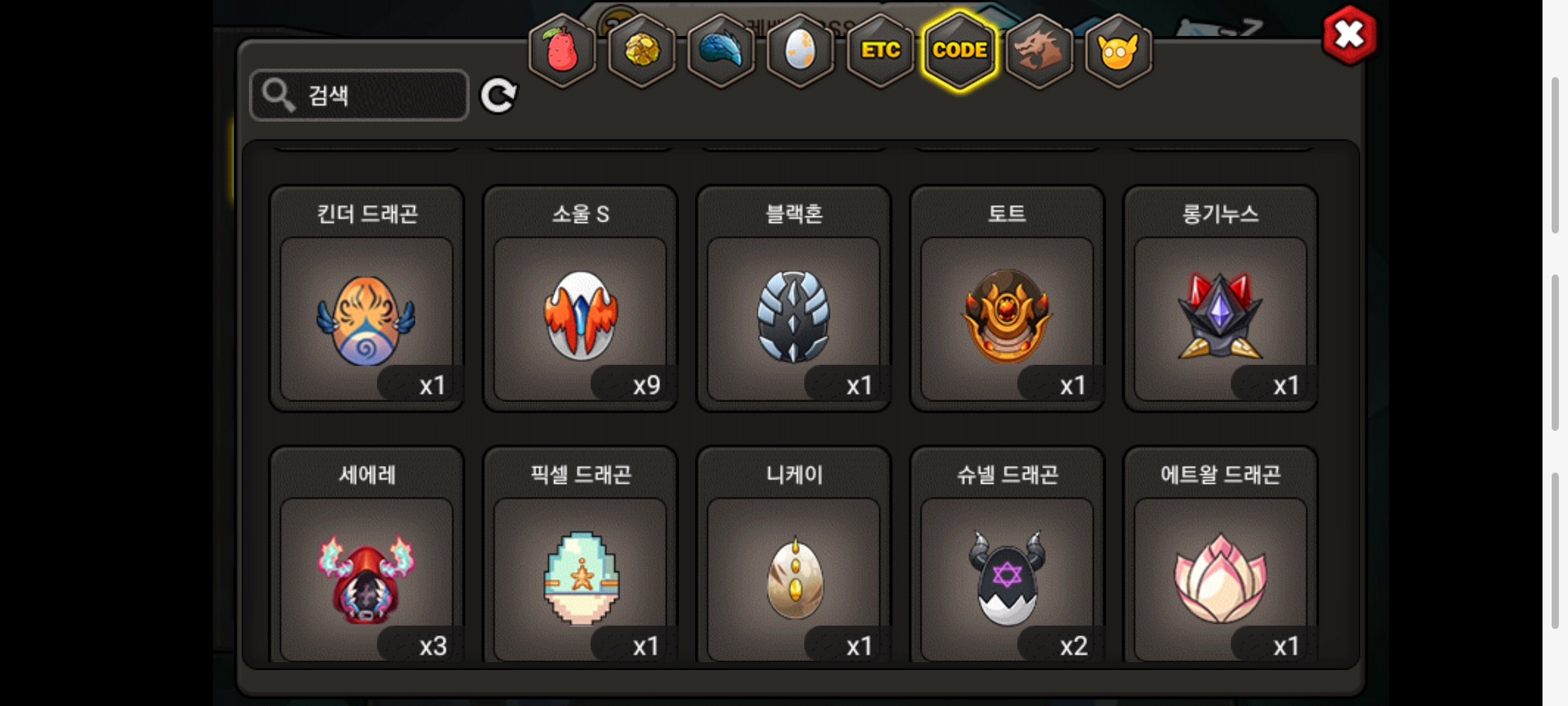Select the 롱기누스 crystal egg
Image resolution: width=1568 pixels, height=706 pixels.
point(1220,299)
